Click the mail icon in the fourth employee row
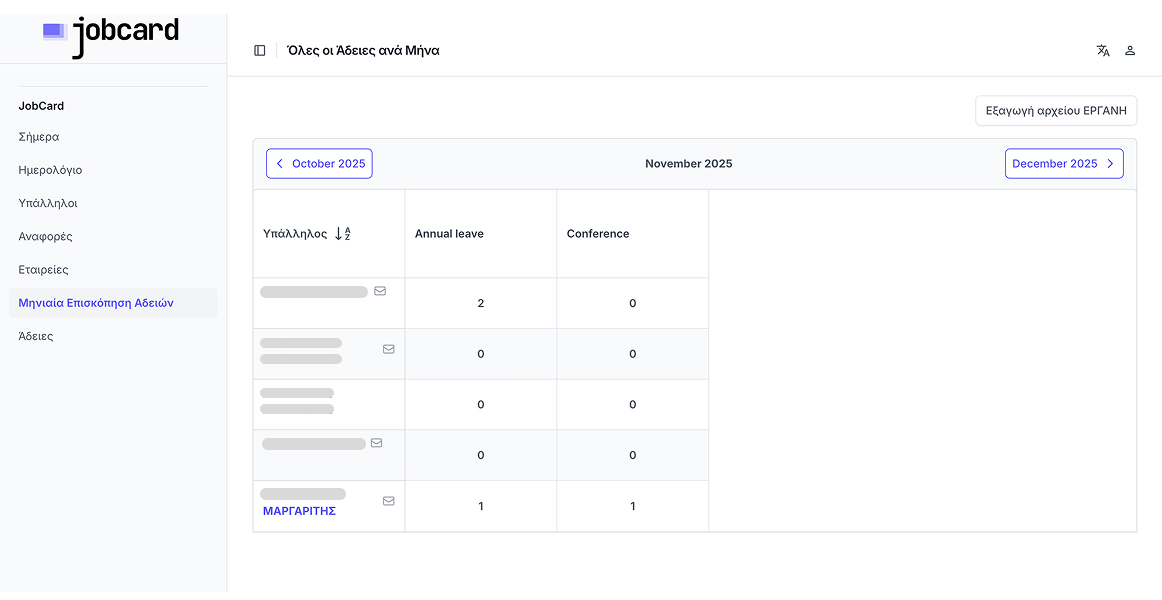Screen dimensions: 1162x600 point(377,443)
